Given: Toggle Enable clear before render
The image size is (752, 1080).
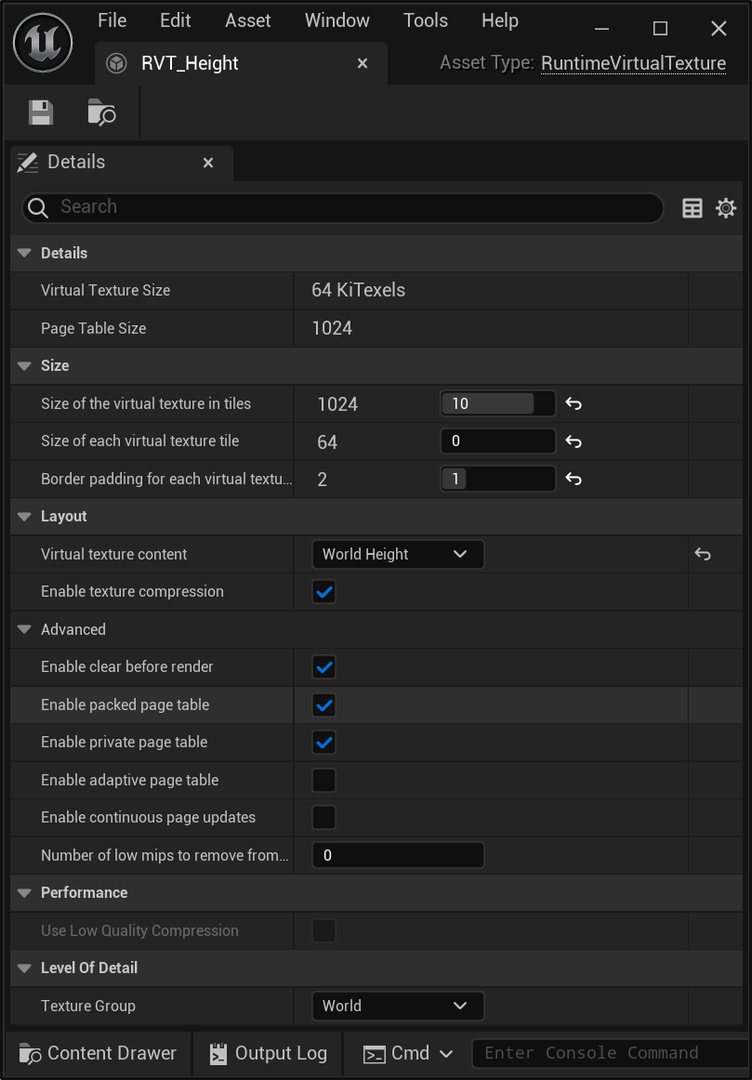Looking at the screenshot, I should tap(323, 667).
